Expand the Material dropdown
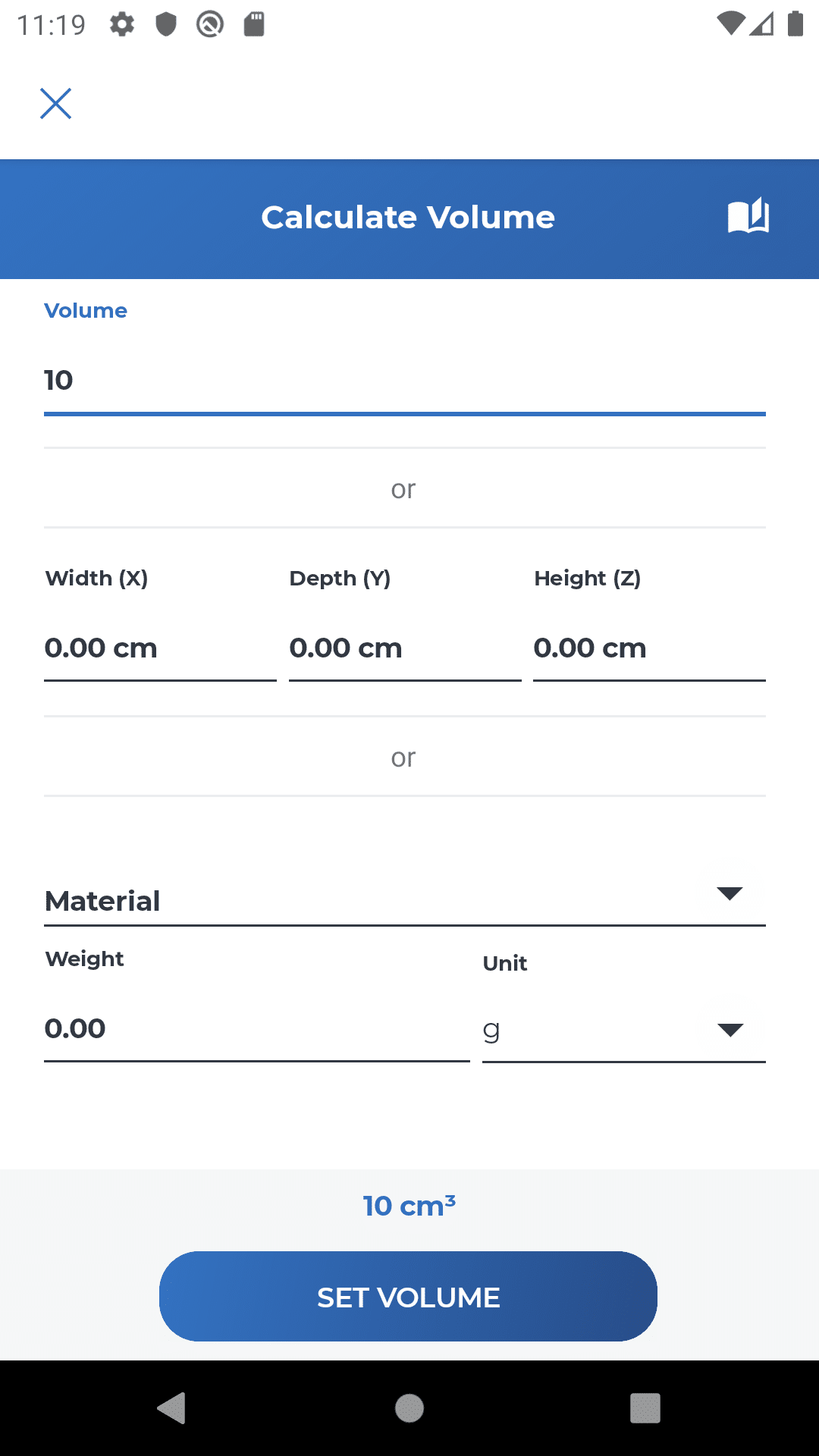819x1456 pixels. coord(405,900)
